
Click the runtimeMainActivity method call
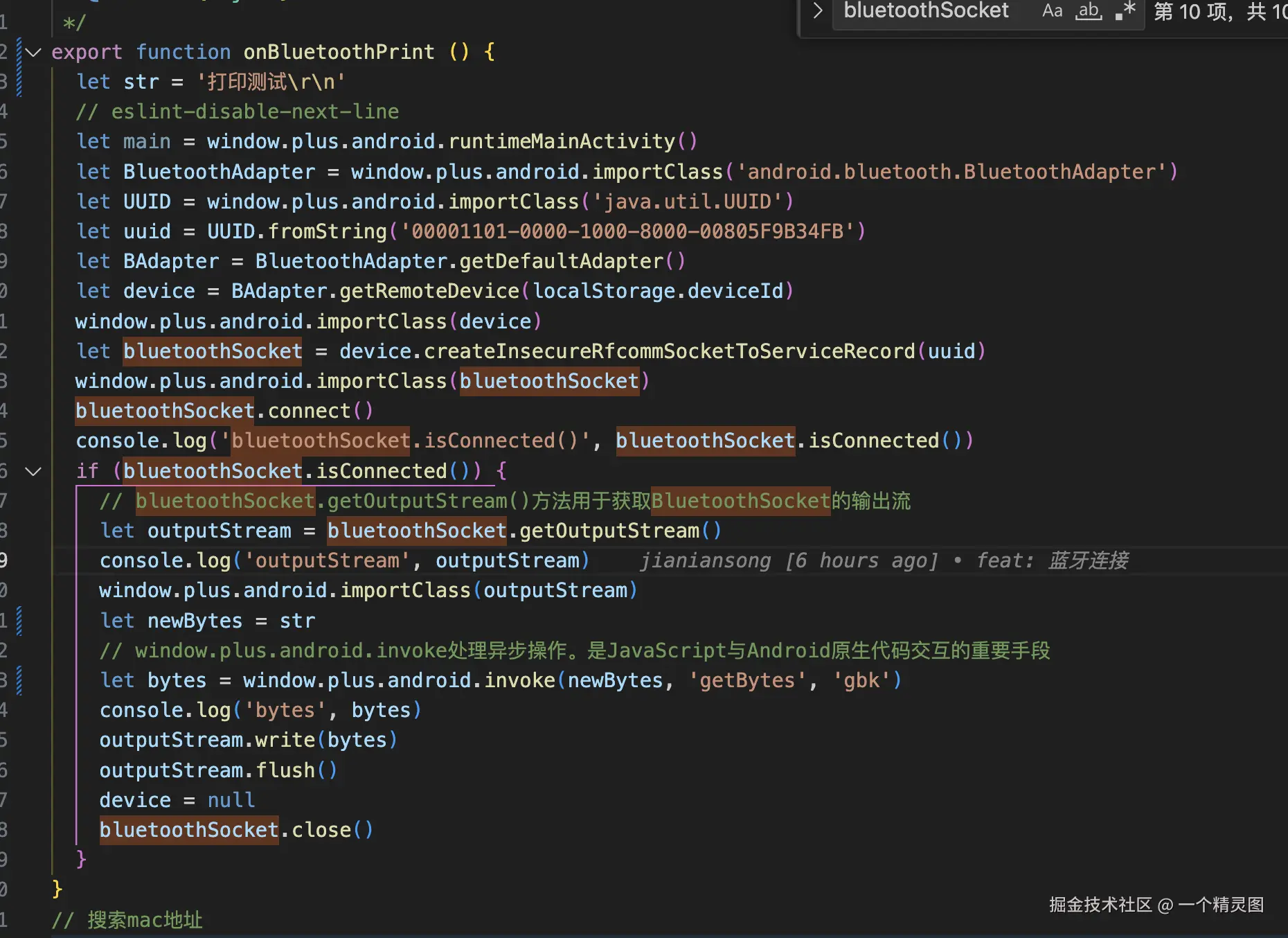tap(562, 141)
